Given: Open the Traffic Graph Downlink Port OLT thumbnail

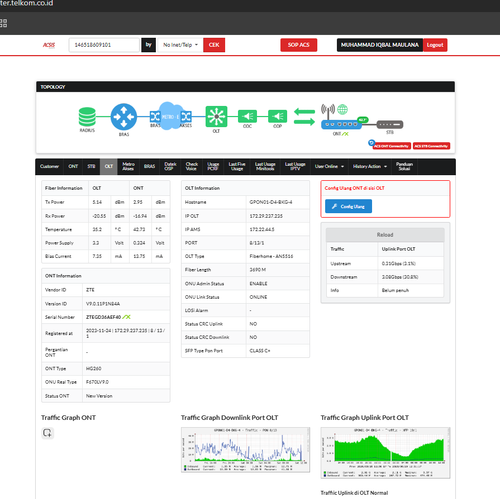Looking at the screenshot, I should (x=245, y=450).
